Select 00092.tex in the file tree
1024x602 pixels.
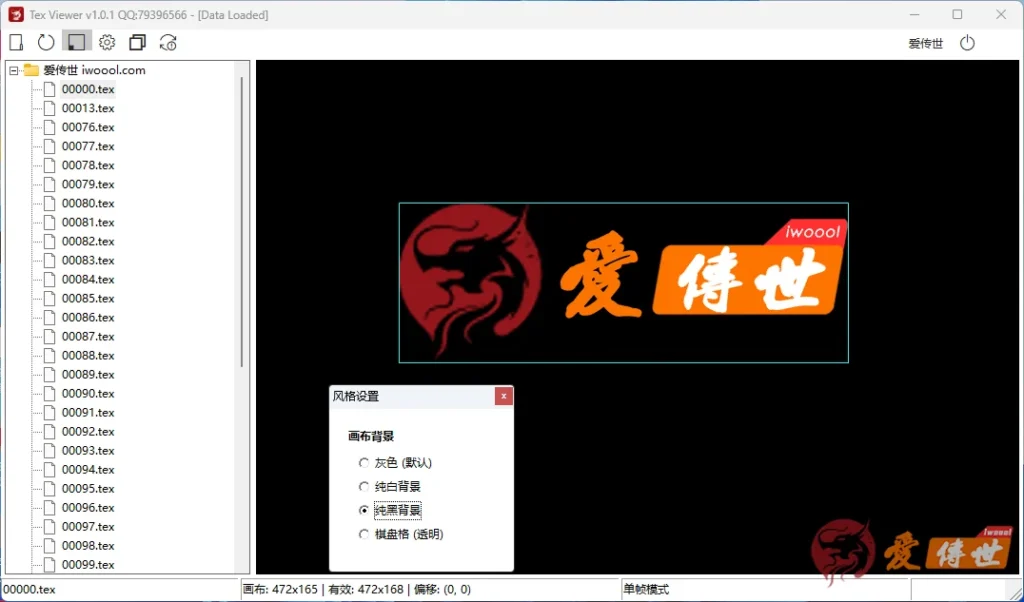(x=88, y=432)
